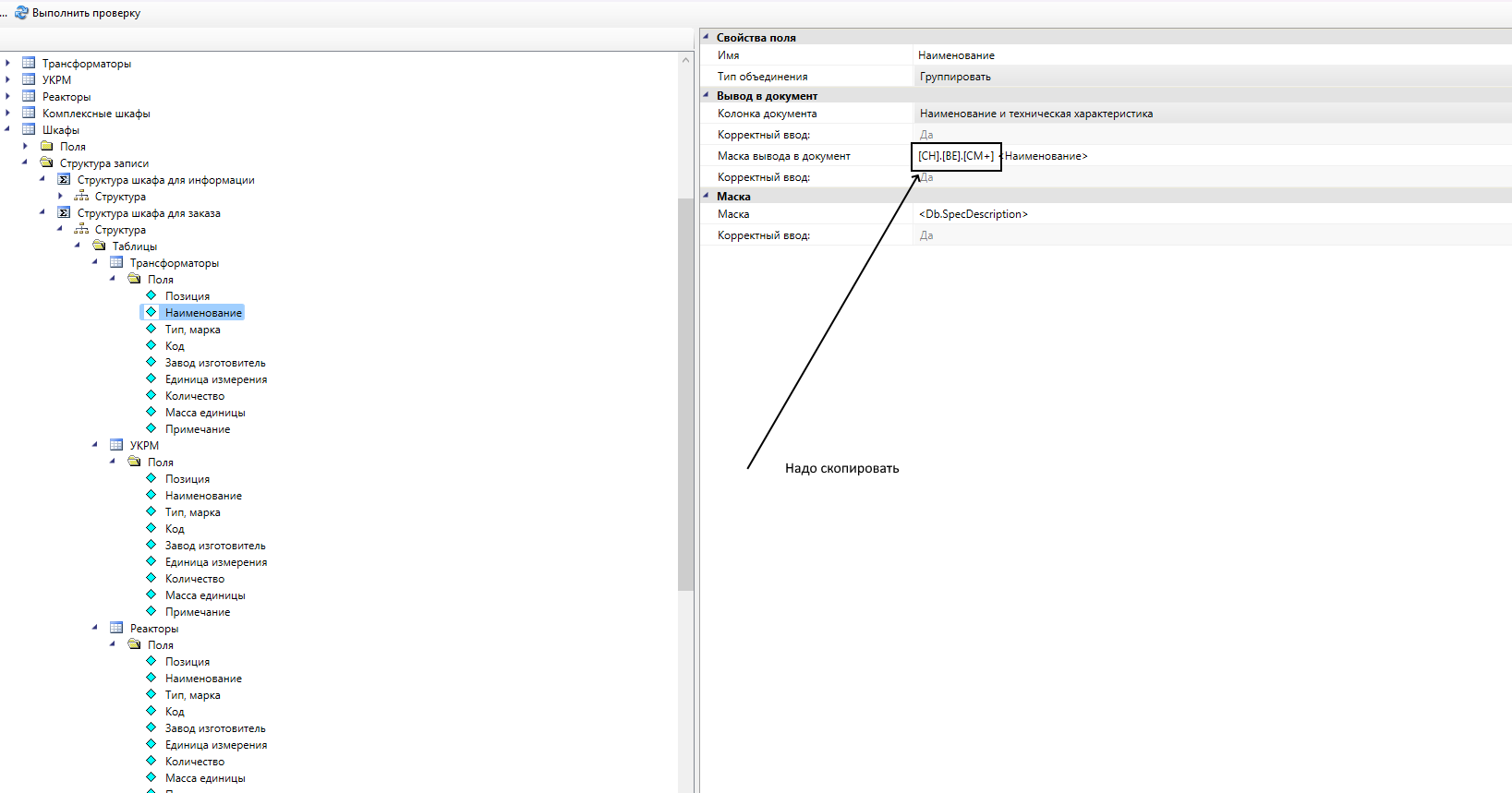Click sigma icon of Структура шкафа для заказа
Screen dimensions: 1512x793
(x=64, y=213)
